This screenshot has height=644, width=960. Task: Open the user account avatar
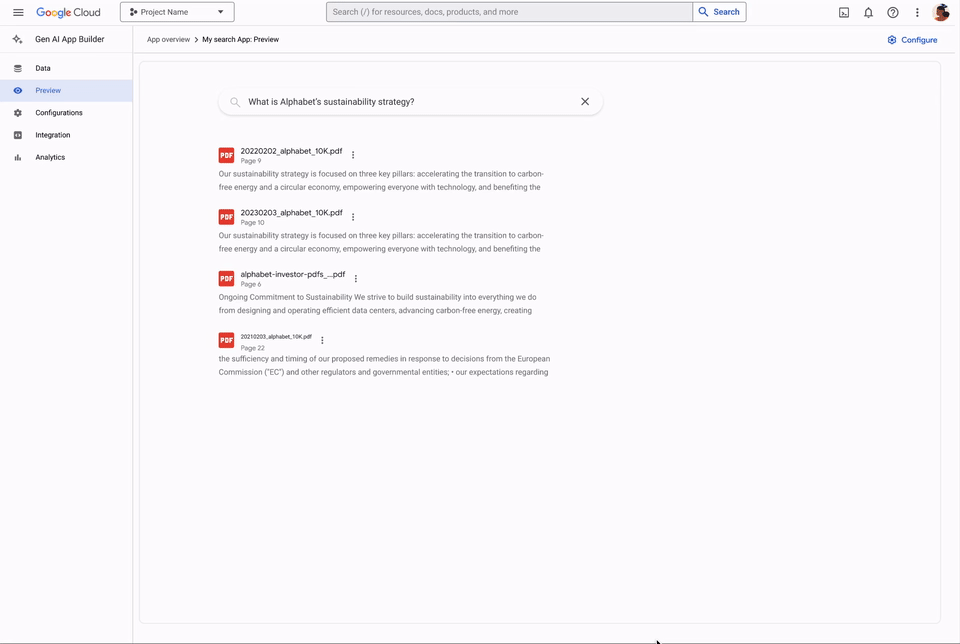(x=941, y=12)
